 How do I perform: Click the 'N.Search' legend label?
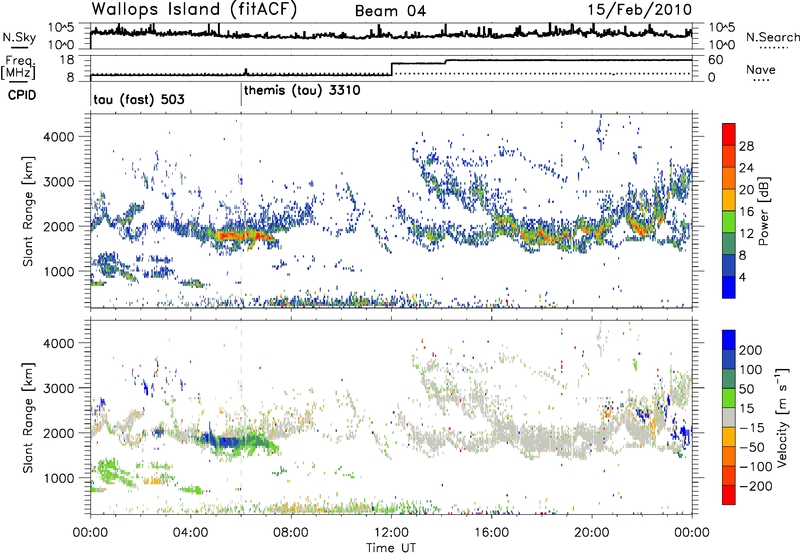pos(772,37)
